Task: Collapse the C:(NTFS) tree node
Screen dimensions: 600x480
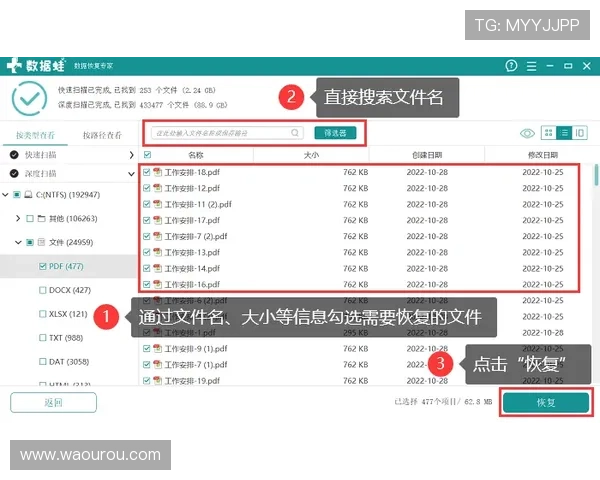Action: (x=5, y=195)
